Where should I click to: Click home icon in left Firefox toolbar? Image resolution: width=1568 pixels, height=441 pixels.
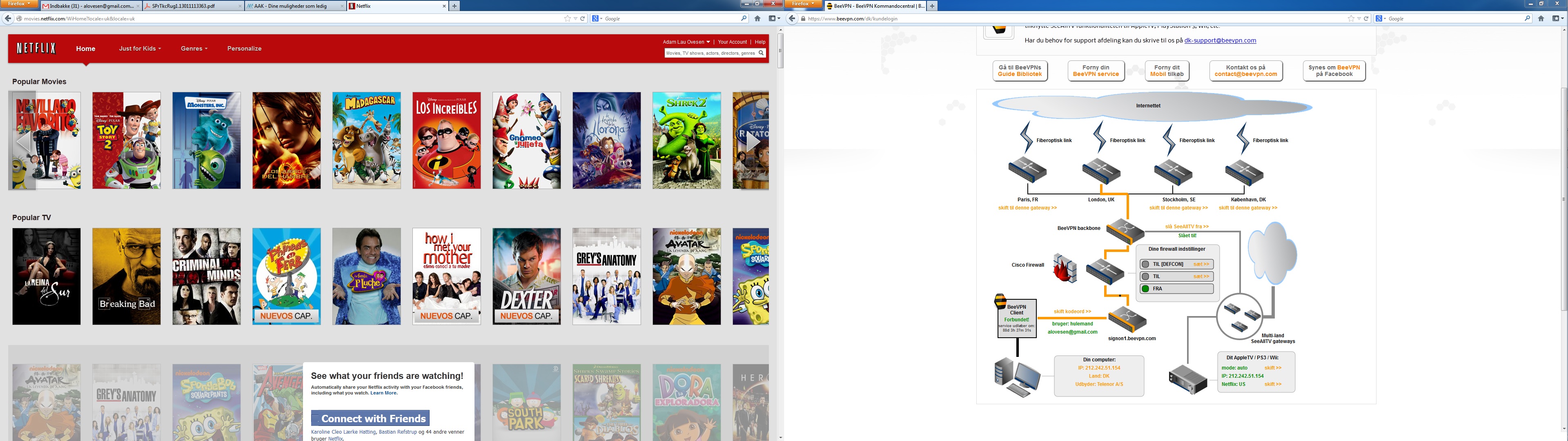click(757, 19)
